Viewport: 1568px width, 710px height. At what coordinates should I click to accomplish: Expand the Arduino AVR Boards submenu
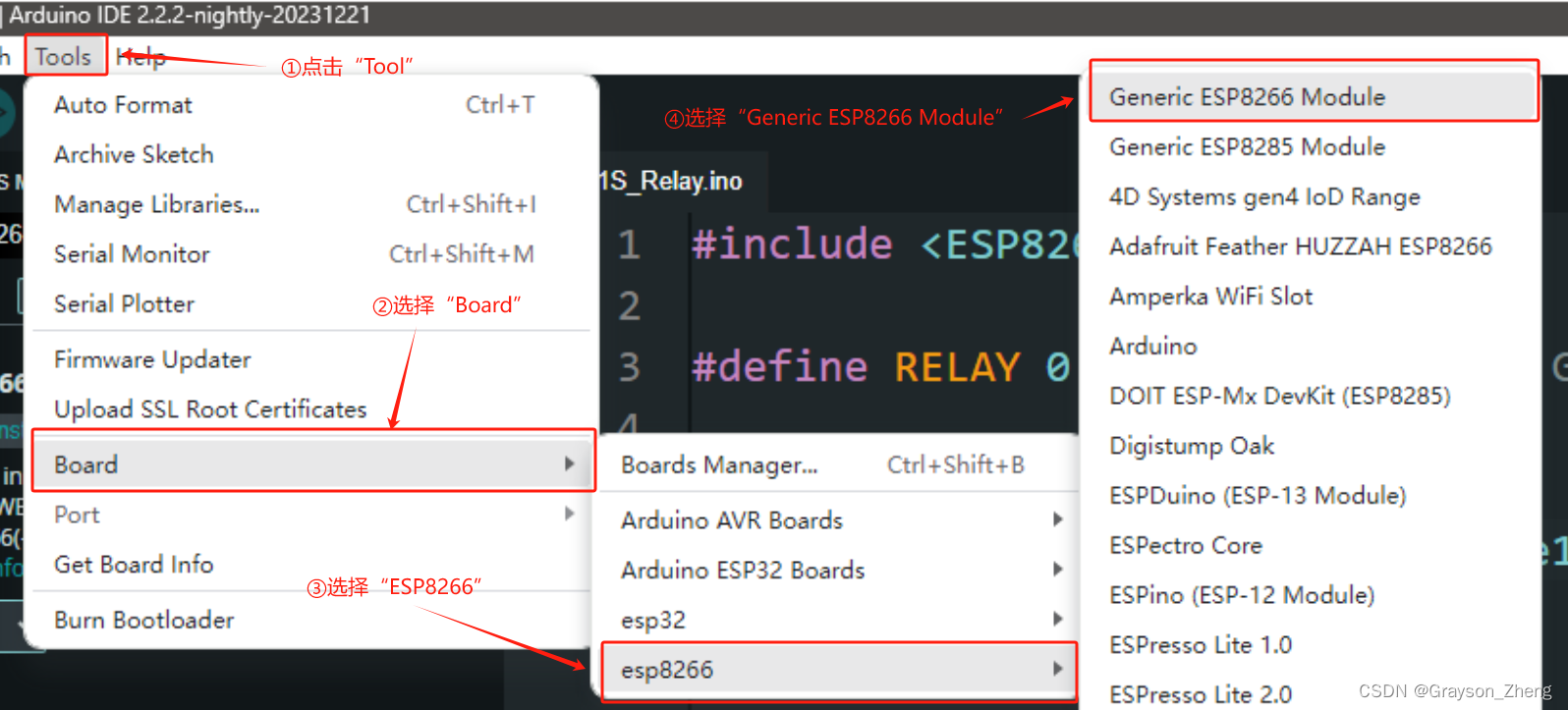click(x=838, y=520)
